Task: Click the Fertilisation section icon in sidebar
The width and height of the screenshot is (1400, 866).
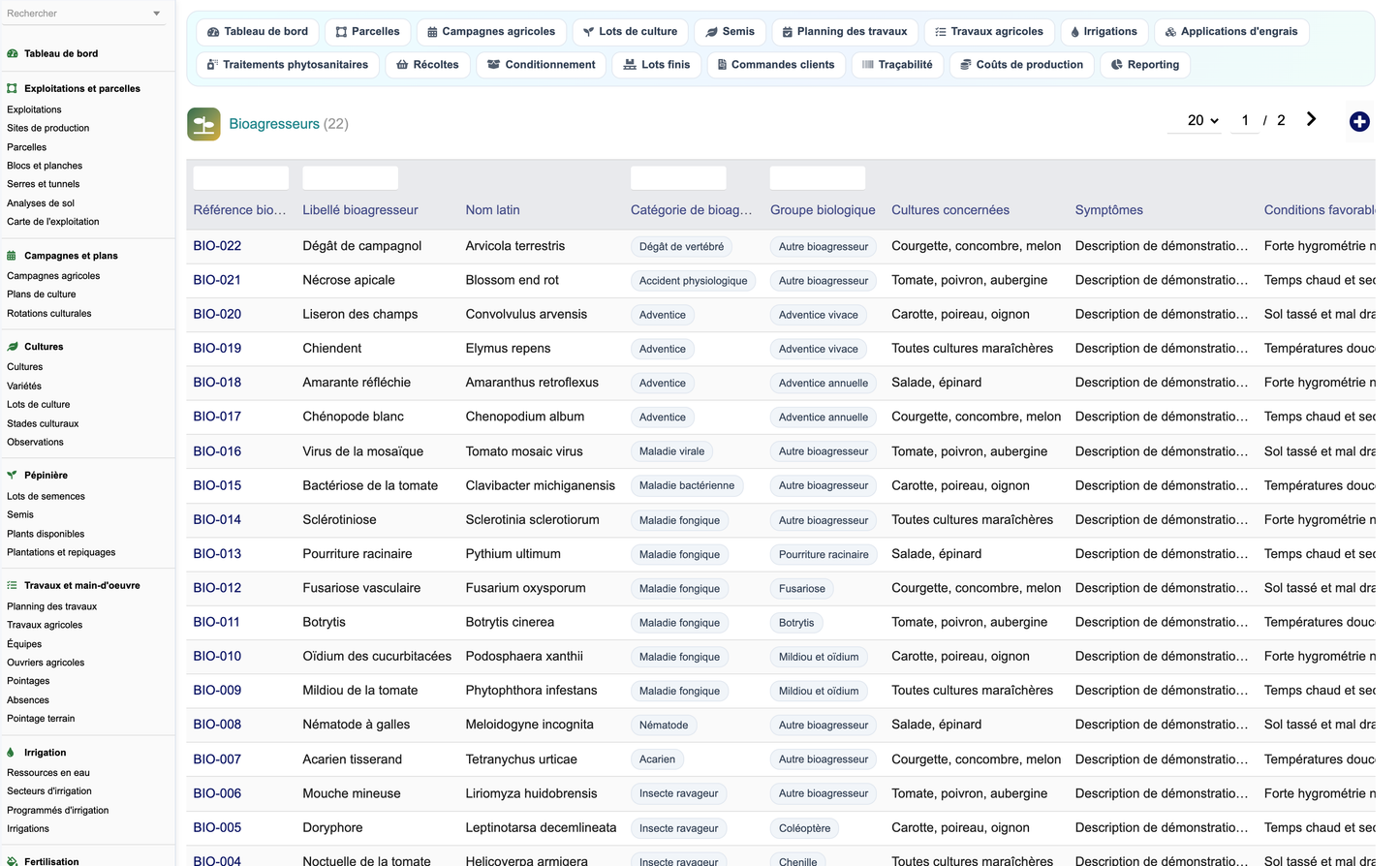Action: coord(13,861)
